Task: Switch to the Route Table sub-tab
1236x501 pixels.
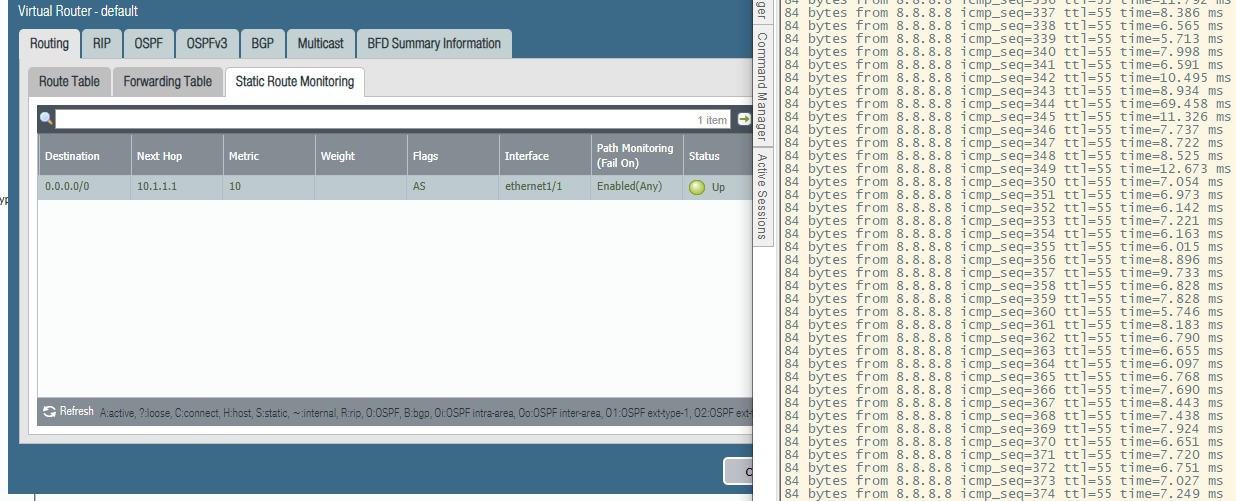Action: click(69, 82)
